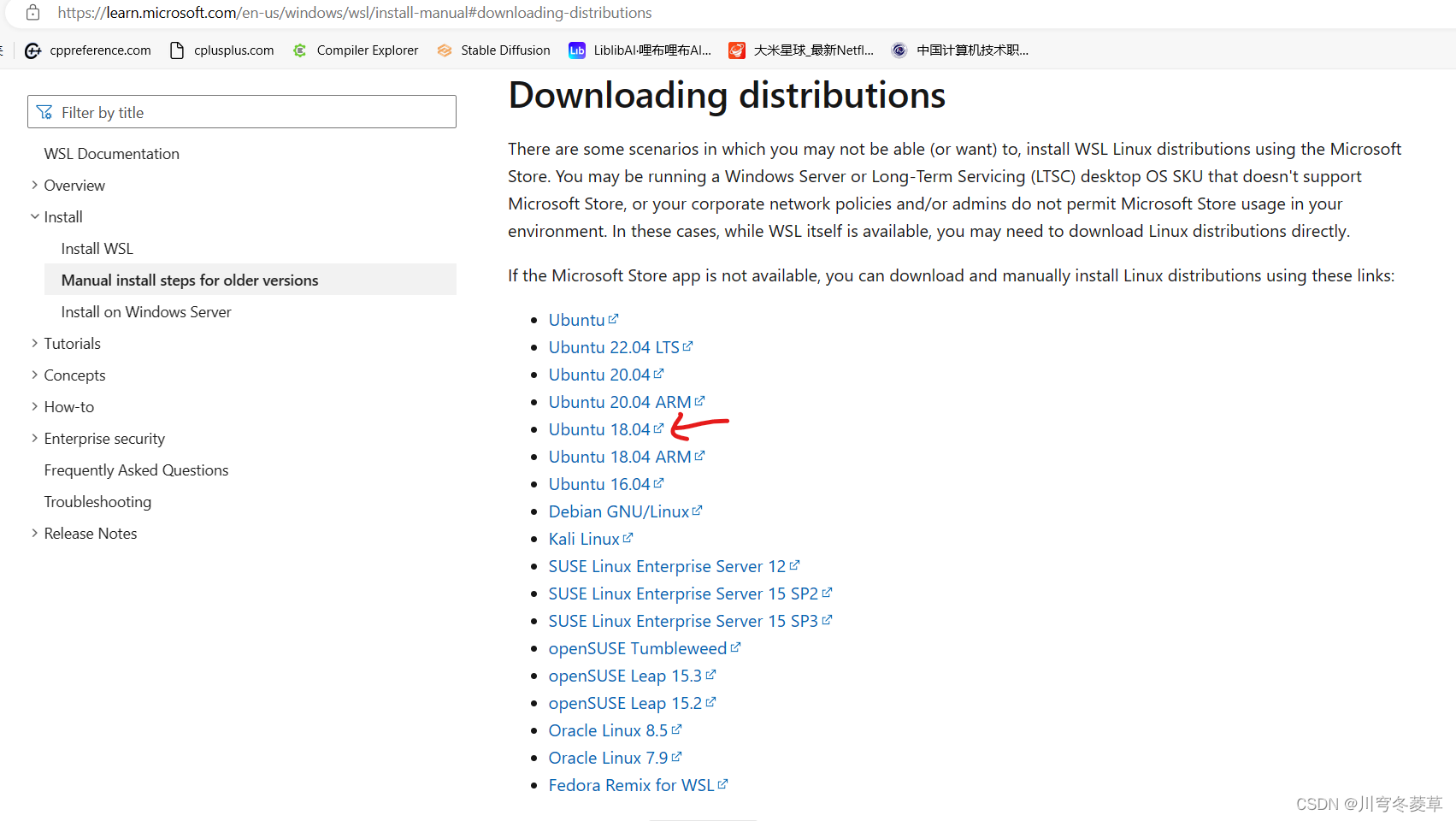
Task: Open the Stable Diffusion bookmark
Action: 493,50
